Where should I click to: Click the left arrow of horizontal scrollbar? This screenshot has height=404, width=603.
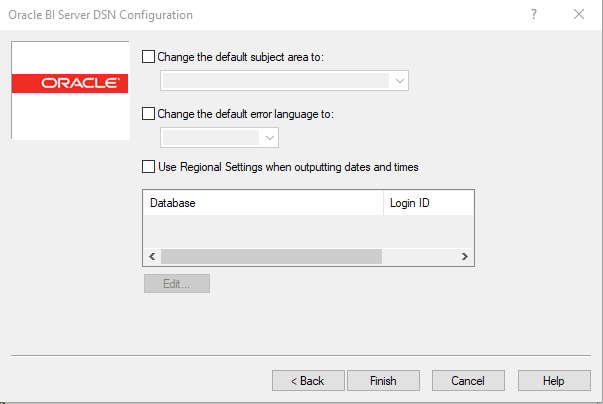[152, 256]
